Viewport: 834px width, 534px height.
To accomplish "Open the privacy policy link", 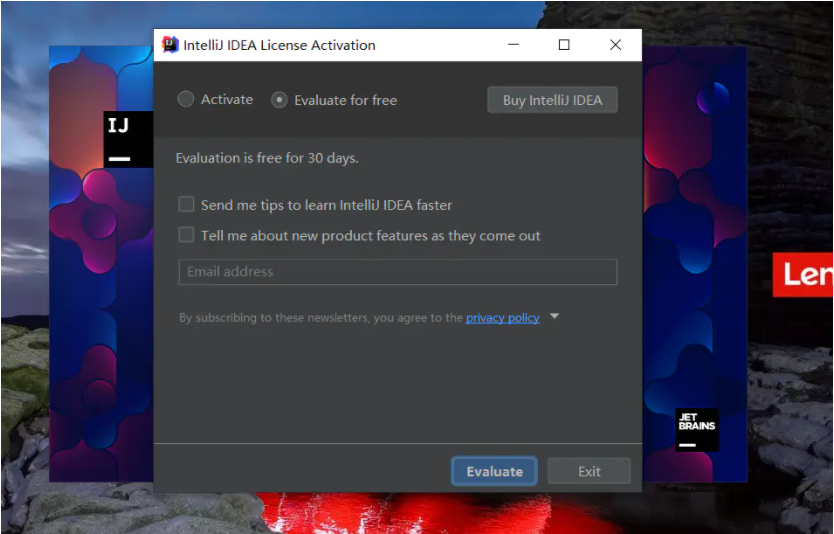I will (x=503, y=318).
